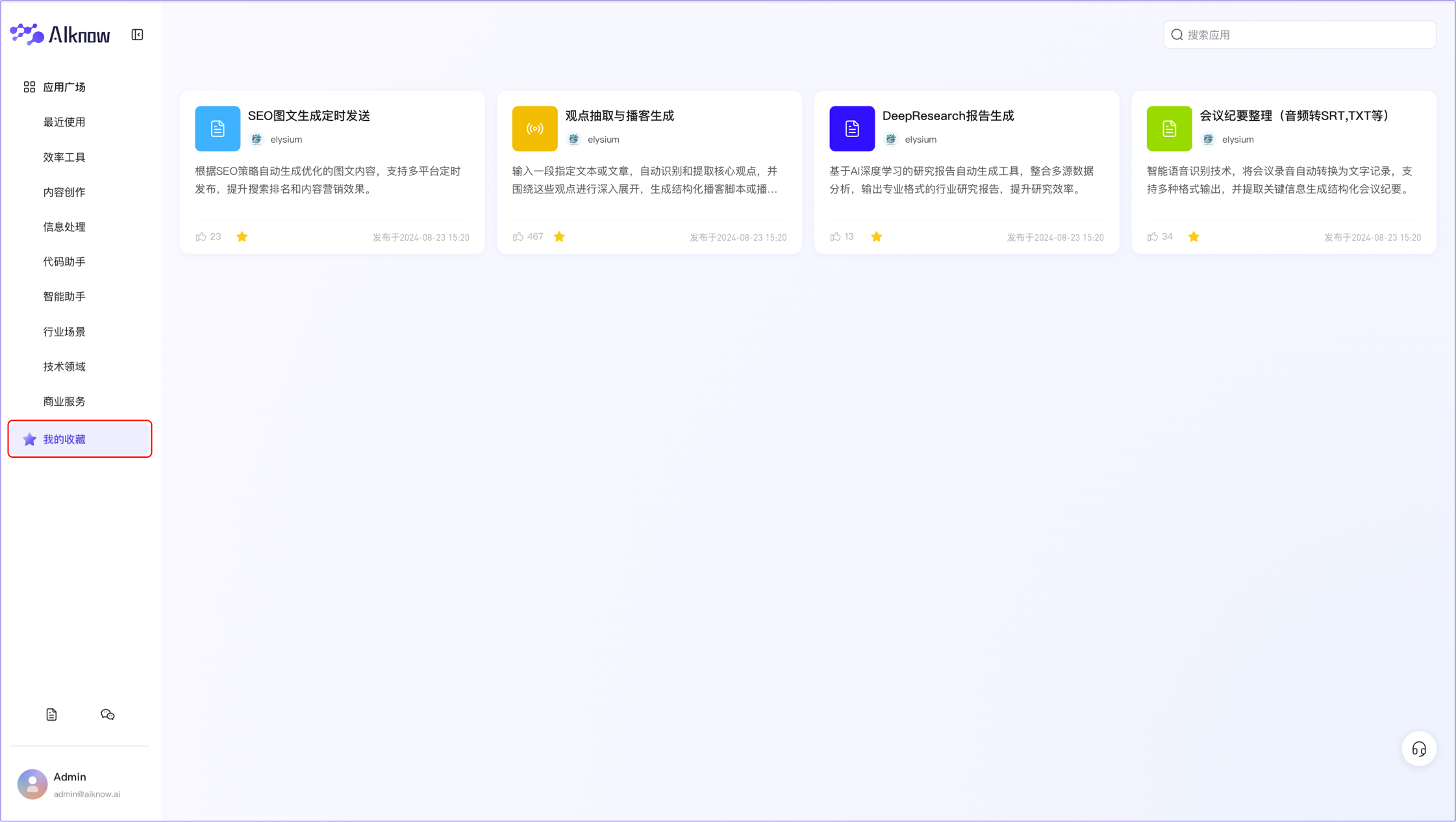
Task: Click the elysium author link on 观点抽取与播客生成
Action: coord(603,139)
